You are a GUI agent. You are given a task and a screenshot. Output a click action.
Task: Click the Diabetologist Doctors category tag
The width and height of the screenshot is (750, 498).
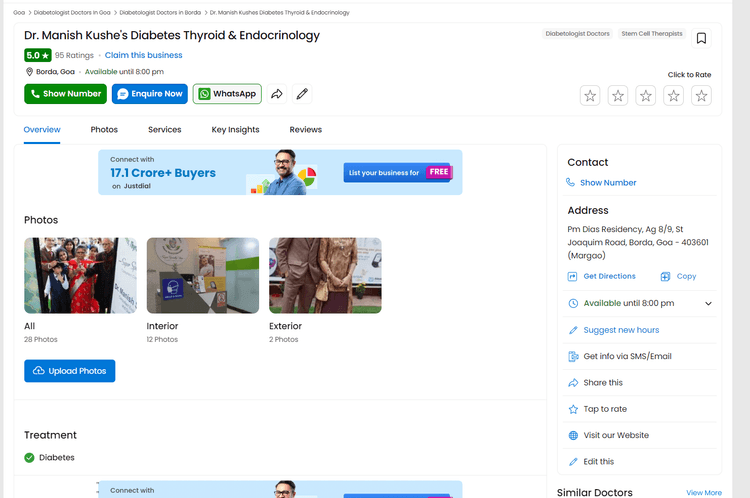[x=577, y=33]
